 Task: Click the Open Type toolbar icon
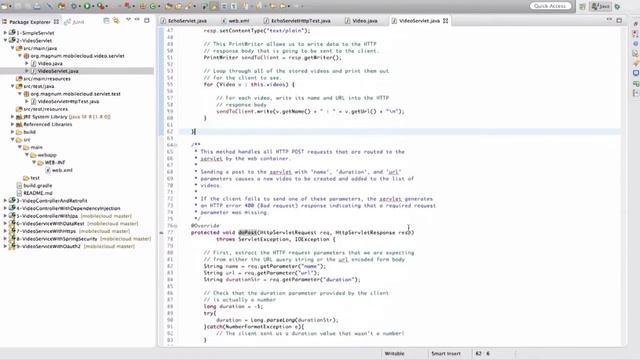pos(168,6)
